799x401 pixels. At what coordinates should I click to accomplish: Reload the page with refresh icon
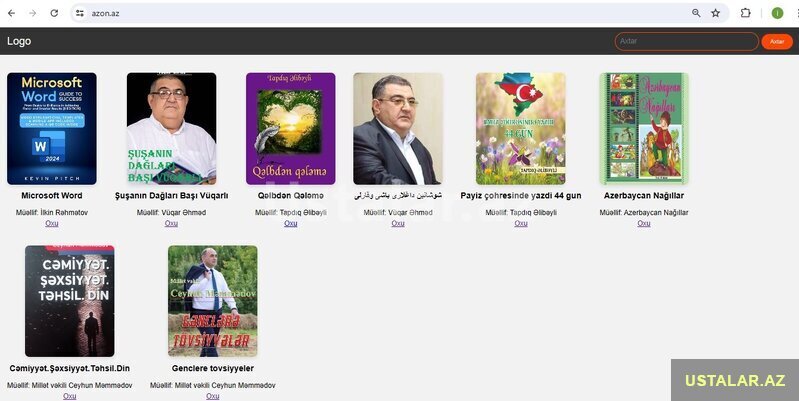(54, 13)
